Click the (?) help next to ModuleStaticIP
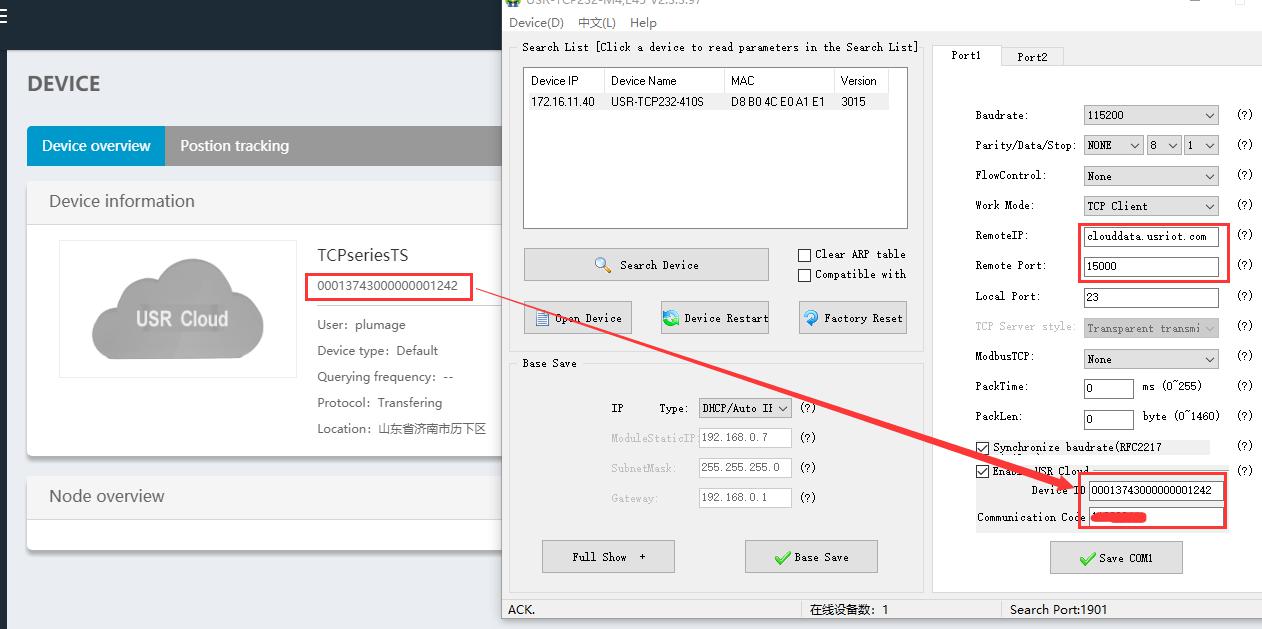 coord(808,438)
